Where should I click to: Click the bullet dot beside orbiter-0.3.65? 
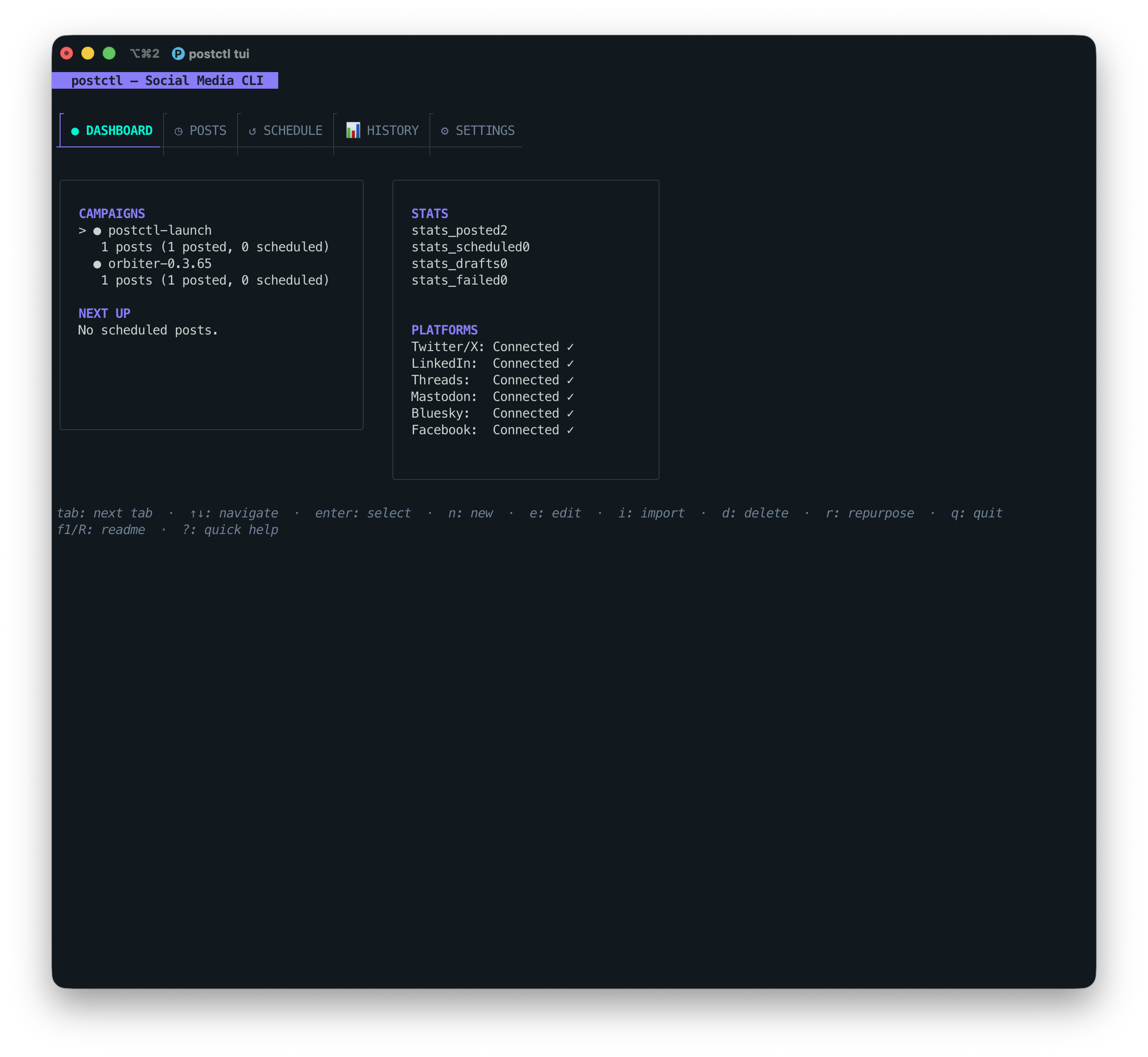[98, 264]
